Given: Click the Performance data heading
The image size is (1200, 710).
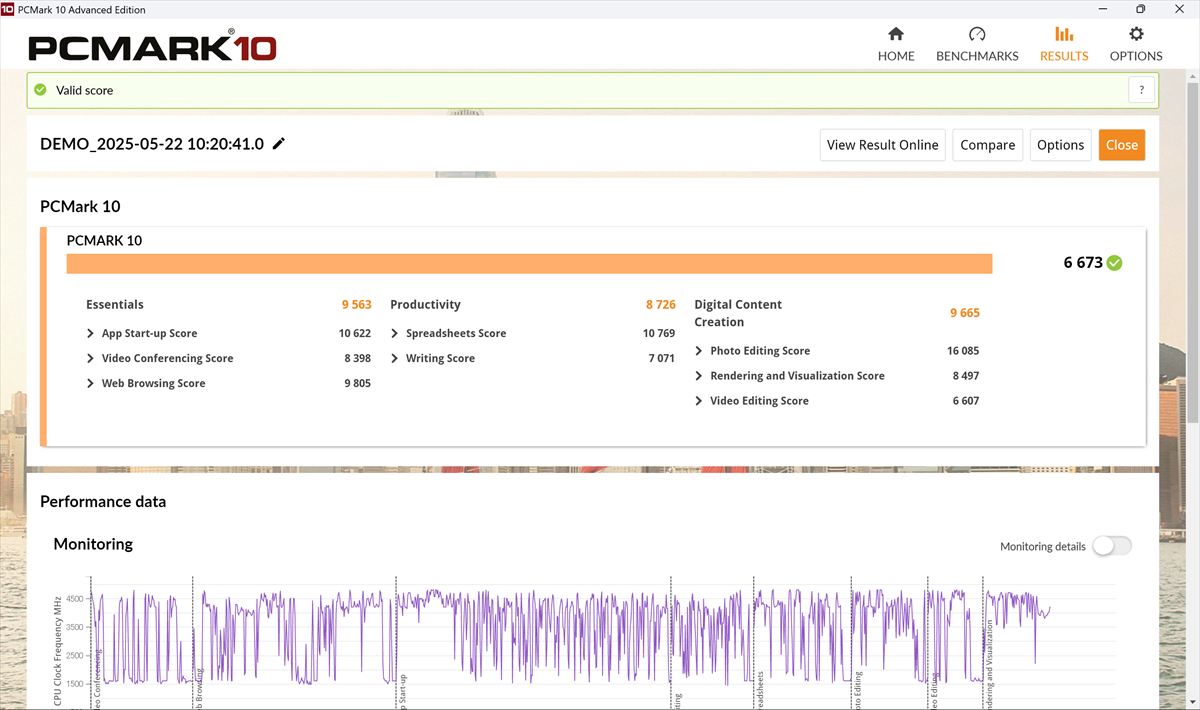Looking at the screenshot, I should click(x=103, y=502).
